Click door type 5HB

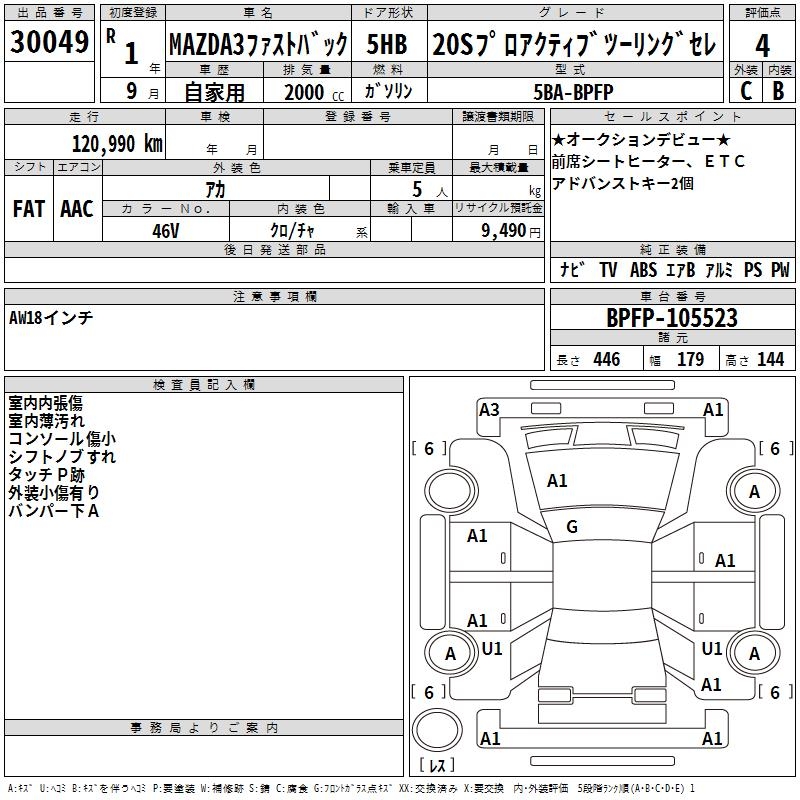tap(387, 45)
